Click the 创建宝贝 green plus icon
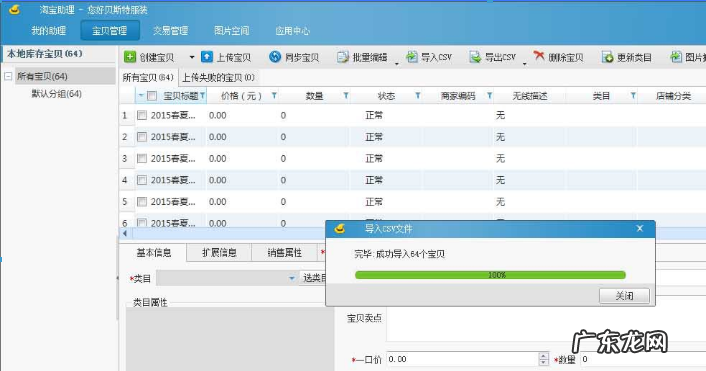 [x=130, y=57]
